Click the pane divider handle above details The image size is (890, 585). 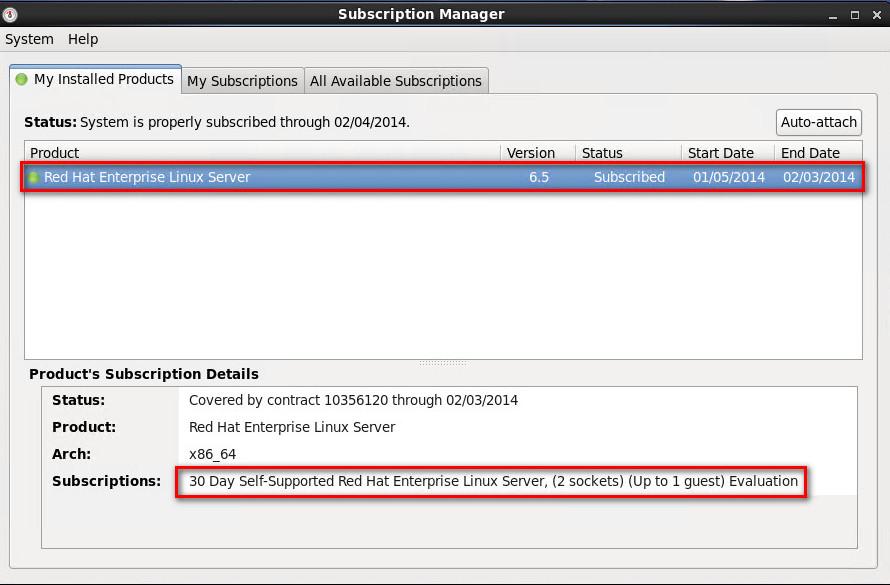(x=443, y=363)
